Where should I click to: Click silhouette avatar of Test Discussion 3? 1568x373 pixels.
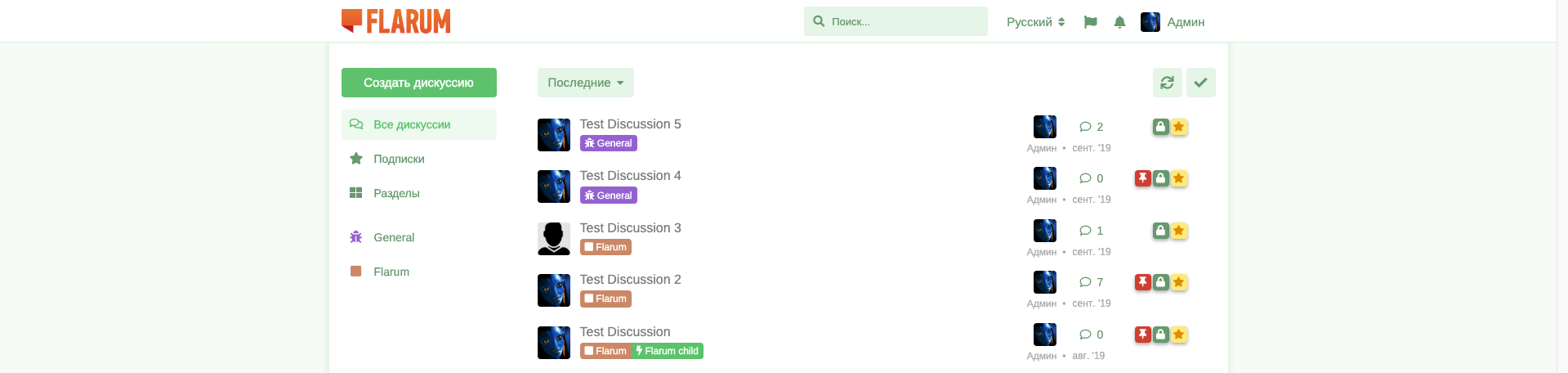(x=554, y=239)
